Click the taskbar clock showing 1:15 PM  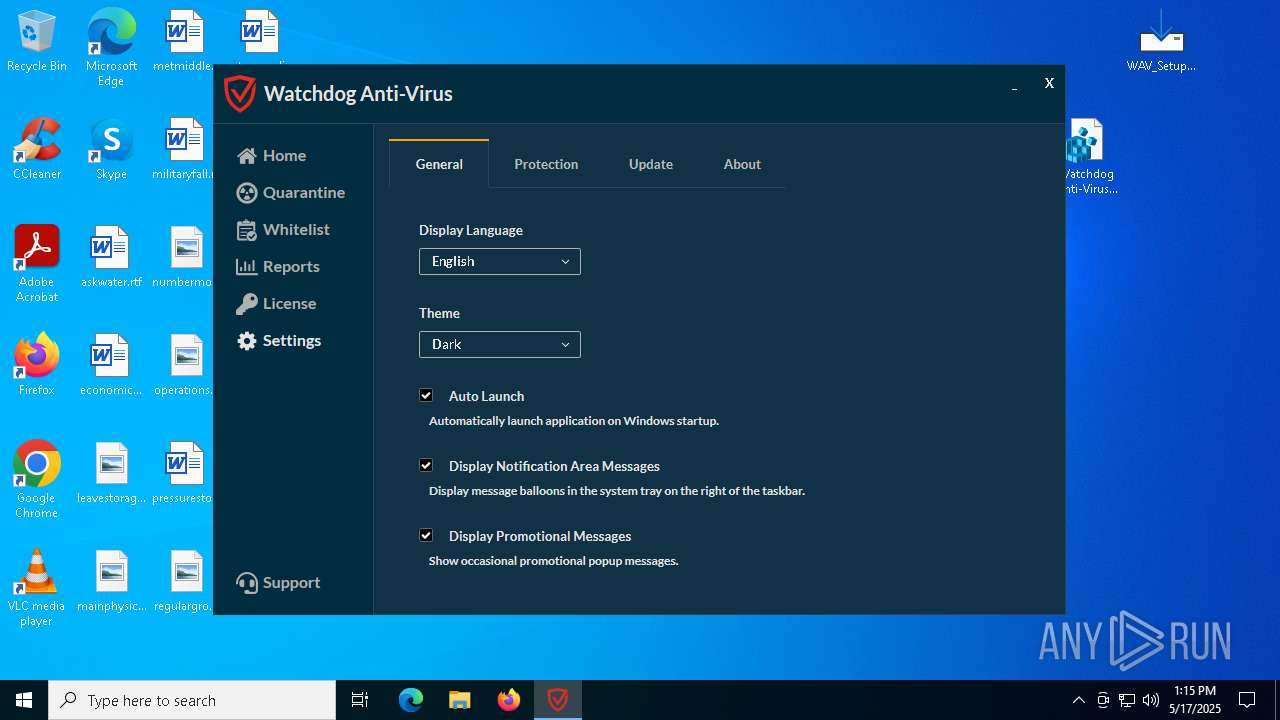[1195, 700]
